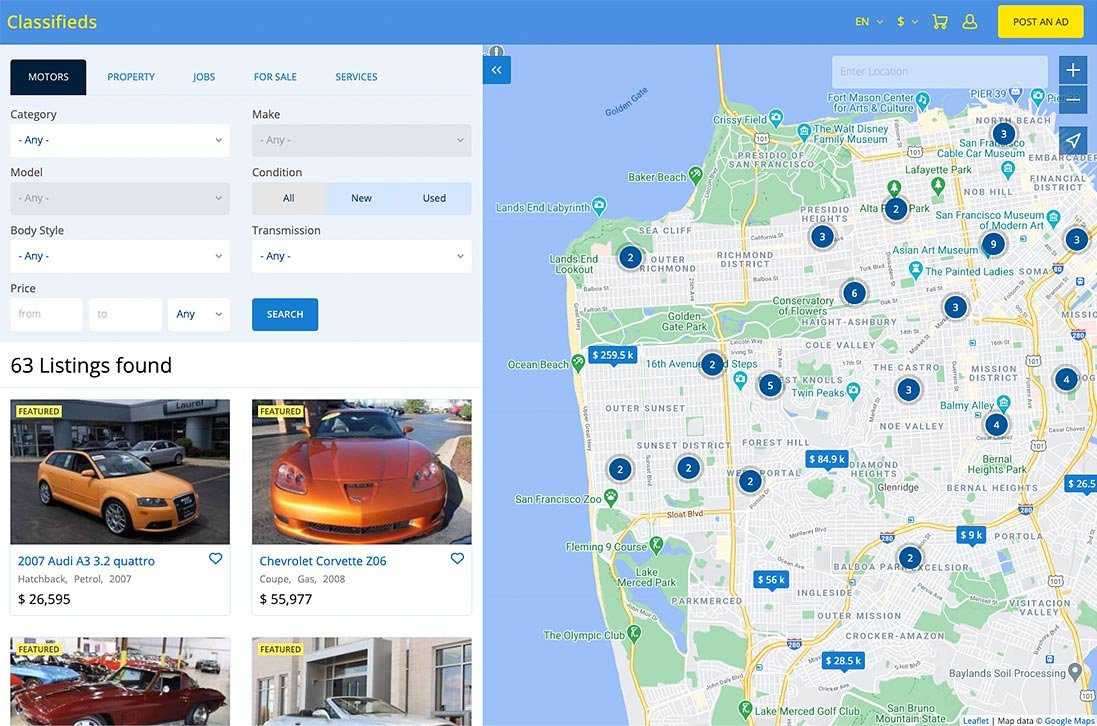Image resolution: width=1097 pixels, height=726 pixels.
Task: Select the Used condition option
Action: [434, 199]
